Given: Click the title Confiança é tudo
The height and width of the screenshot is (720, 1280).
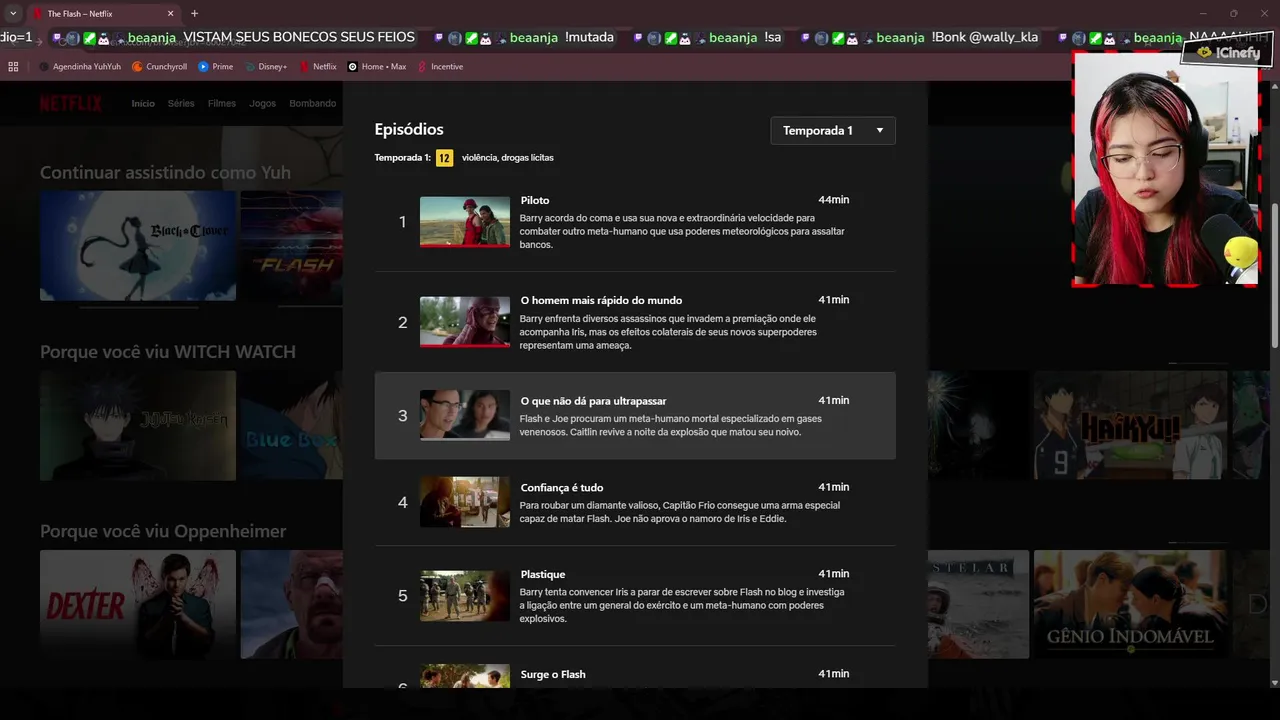Looking at the screenshot, I should [562, 488].
